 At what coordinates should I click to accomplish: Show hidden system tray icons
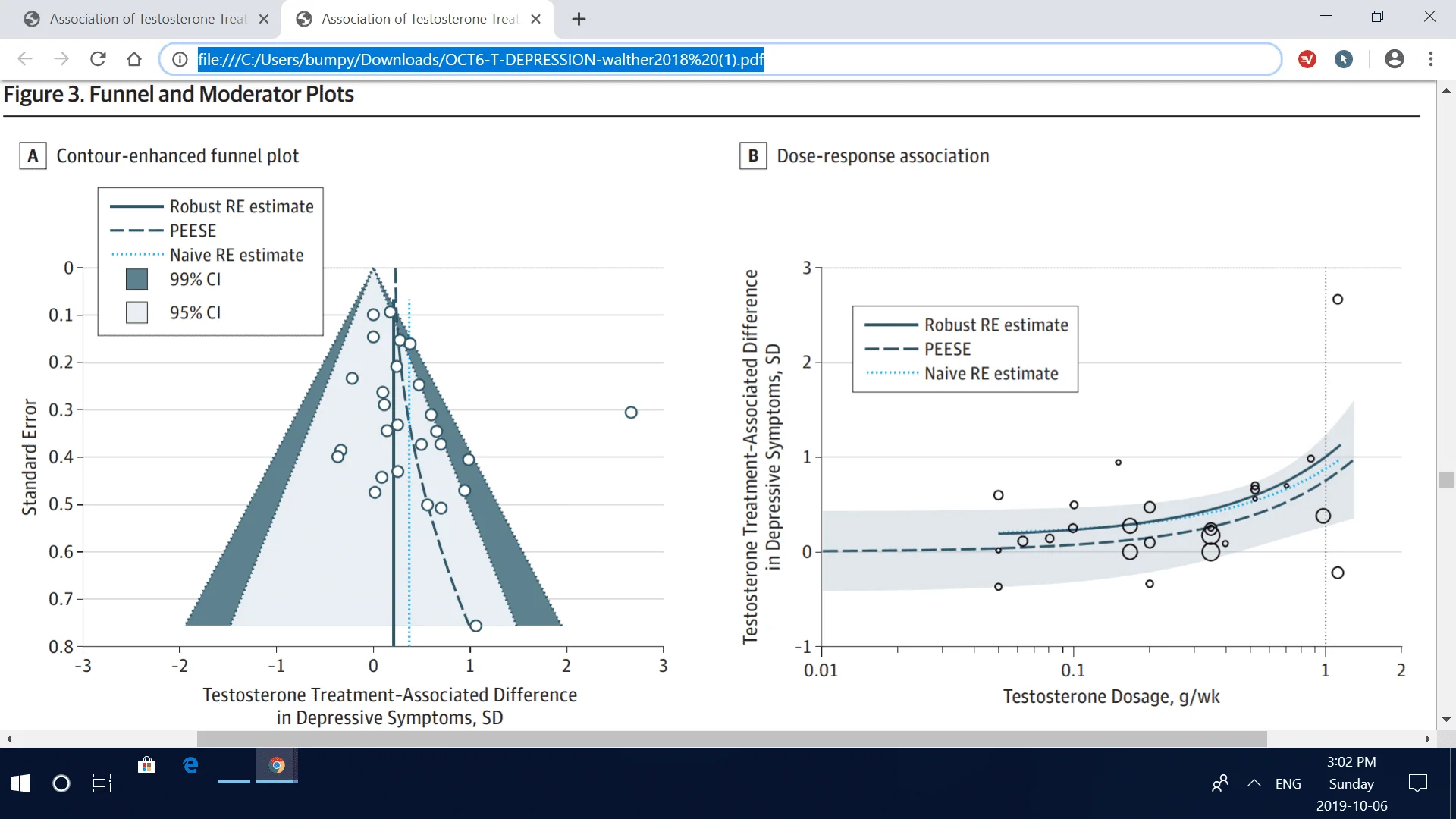[1254, 783]
